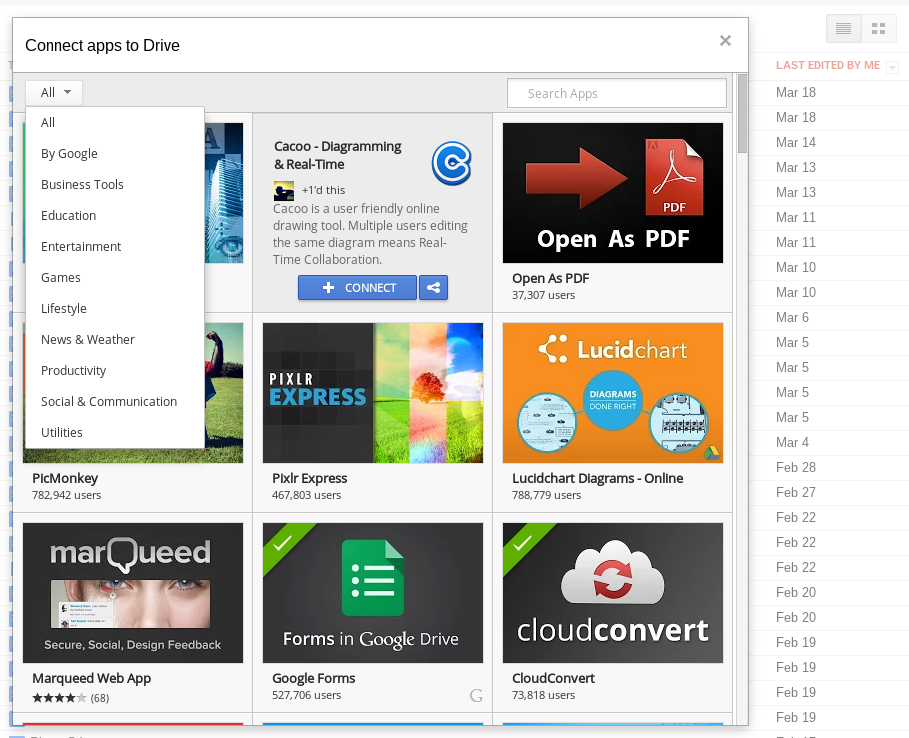
Task: Click the Mar 14 date in Drive list
Action: pyautogui.click(x=795, y=143)
